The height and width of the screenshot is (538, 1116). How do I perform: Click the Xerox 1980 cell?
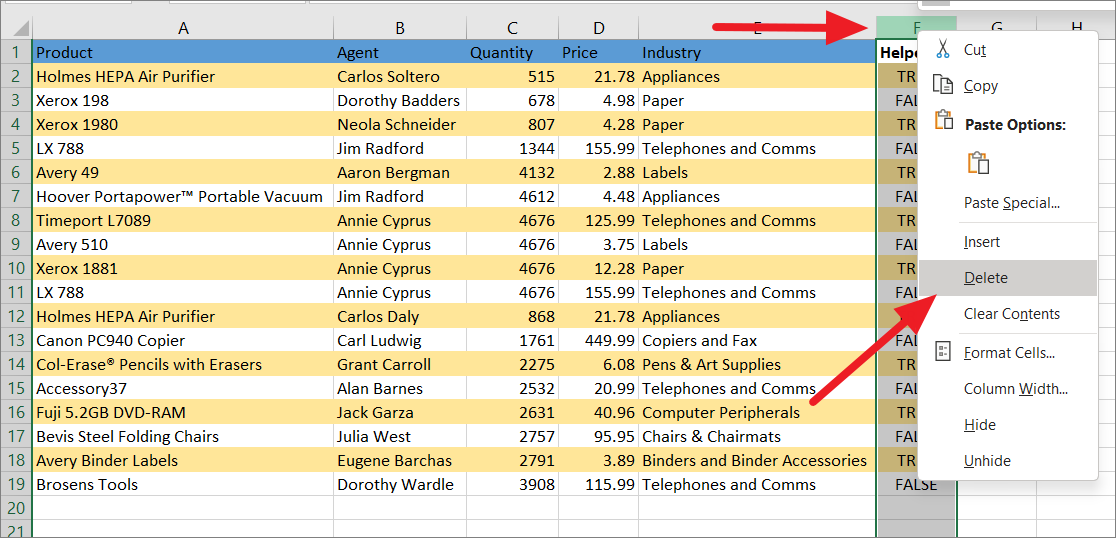click(183, 125)
